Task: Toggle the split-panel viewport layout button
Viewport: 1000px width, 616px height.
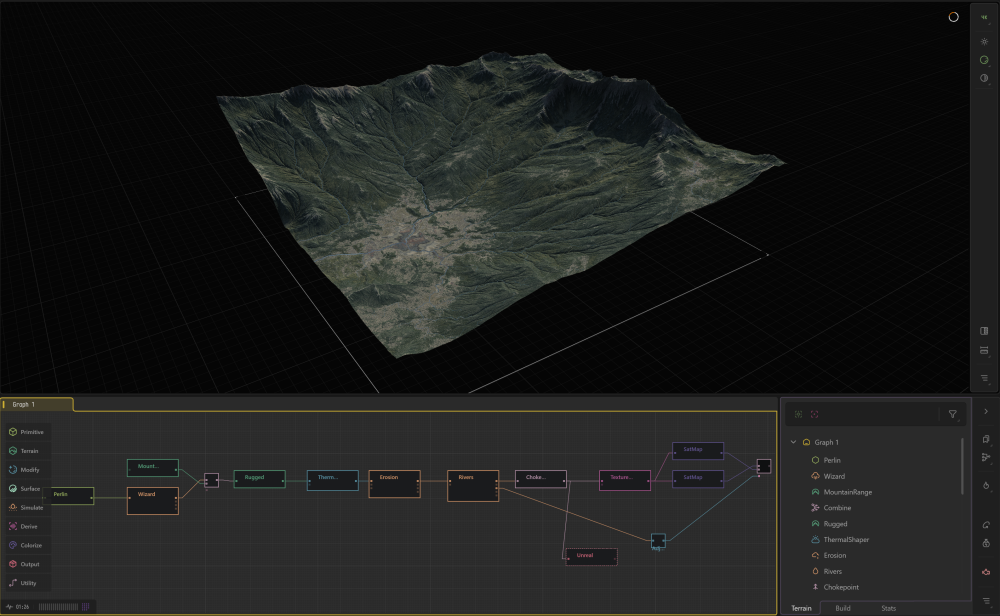Action: pyautogui.click(x=984, y=331)
